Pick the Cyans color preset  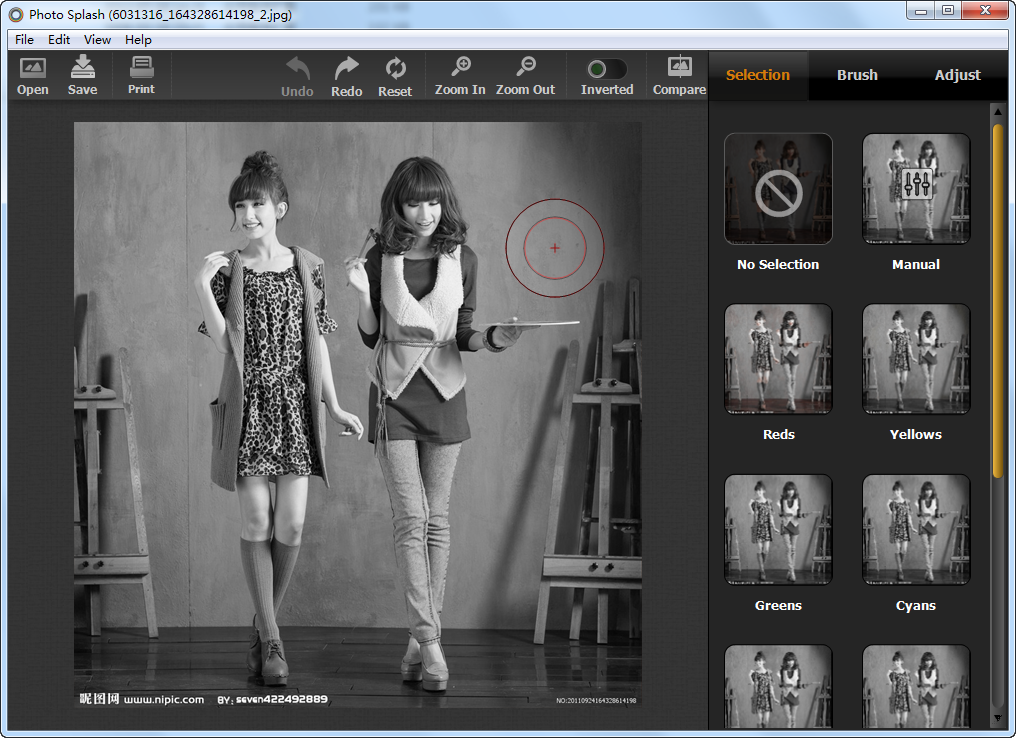[x=916, y=530]
